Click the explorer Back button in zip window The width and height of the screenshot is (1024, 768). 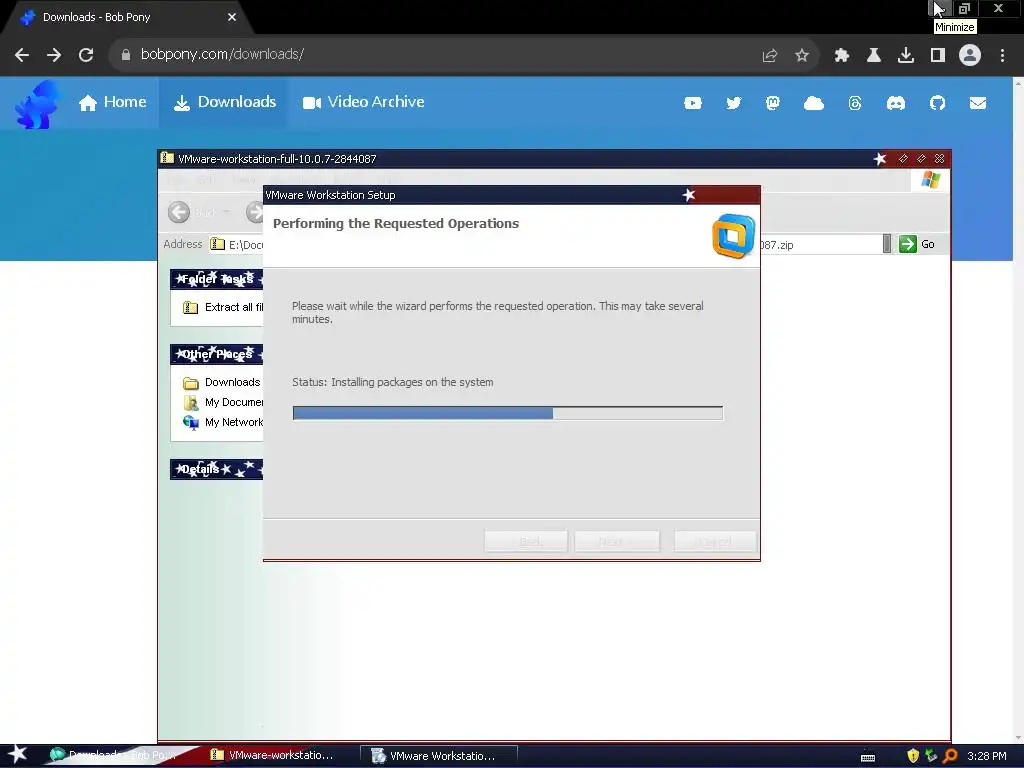179,212
